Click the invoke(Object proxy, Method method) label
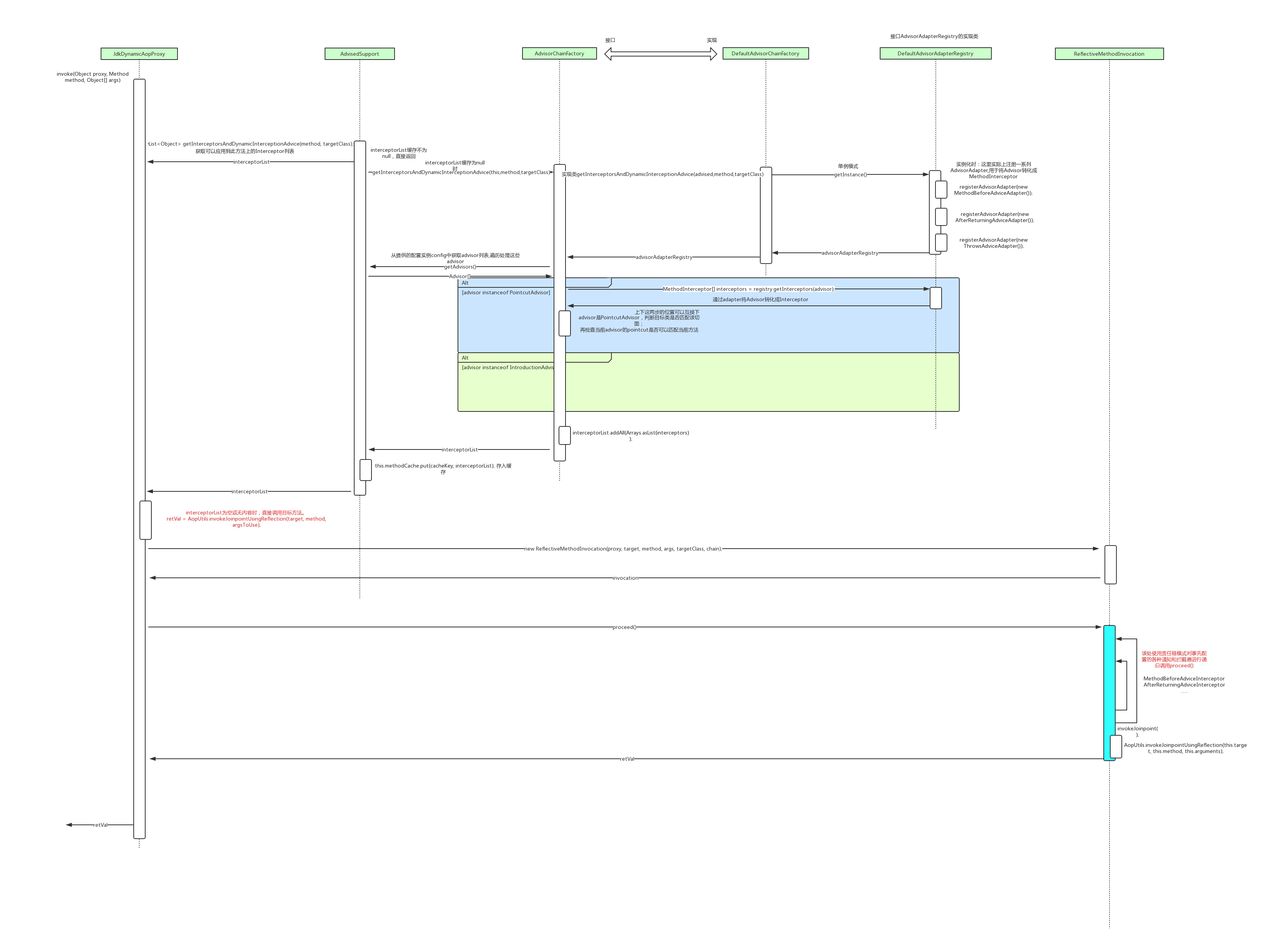The image size is (1272, 952). click(93, 77)
